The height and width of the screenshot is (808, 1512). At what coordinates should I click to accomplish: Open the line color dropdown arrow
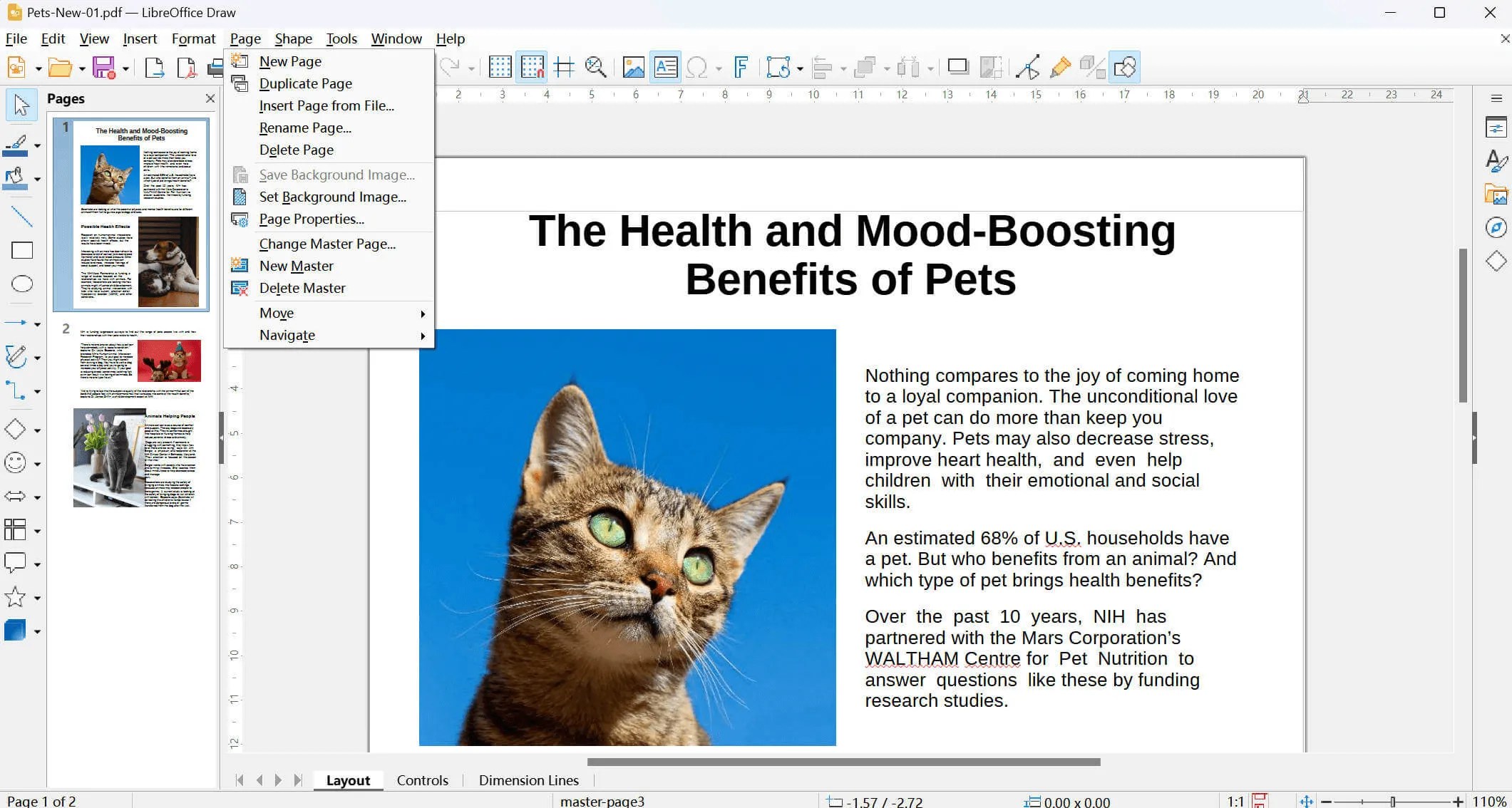37,145
